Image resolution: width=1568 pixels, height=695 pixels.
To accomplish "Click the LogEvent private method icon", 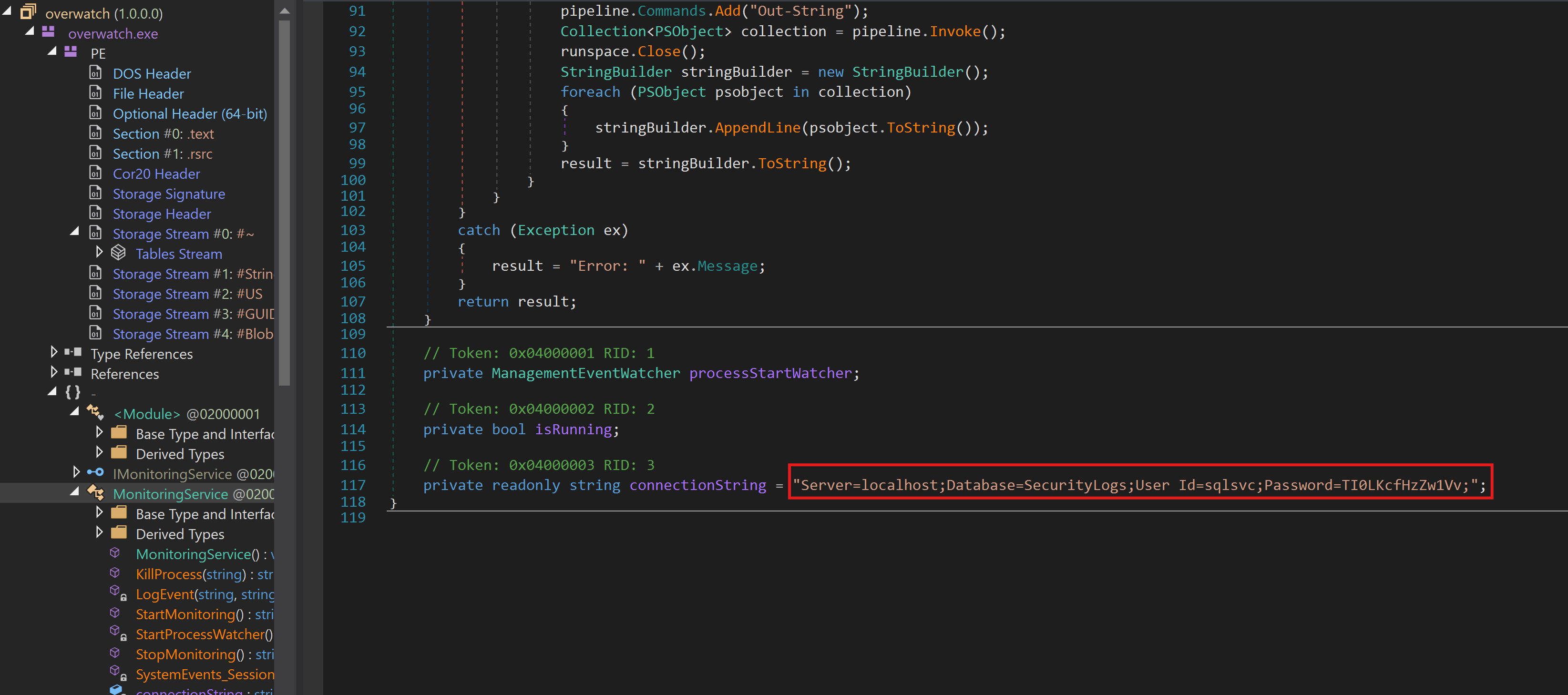I will pos(117,593).
